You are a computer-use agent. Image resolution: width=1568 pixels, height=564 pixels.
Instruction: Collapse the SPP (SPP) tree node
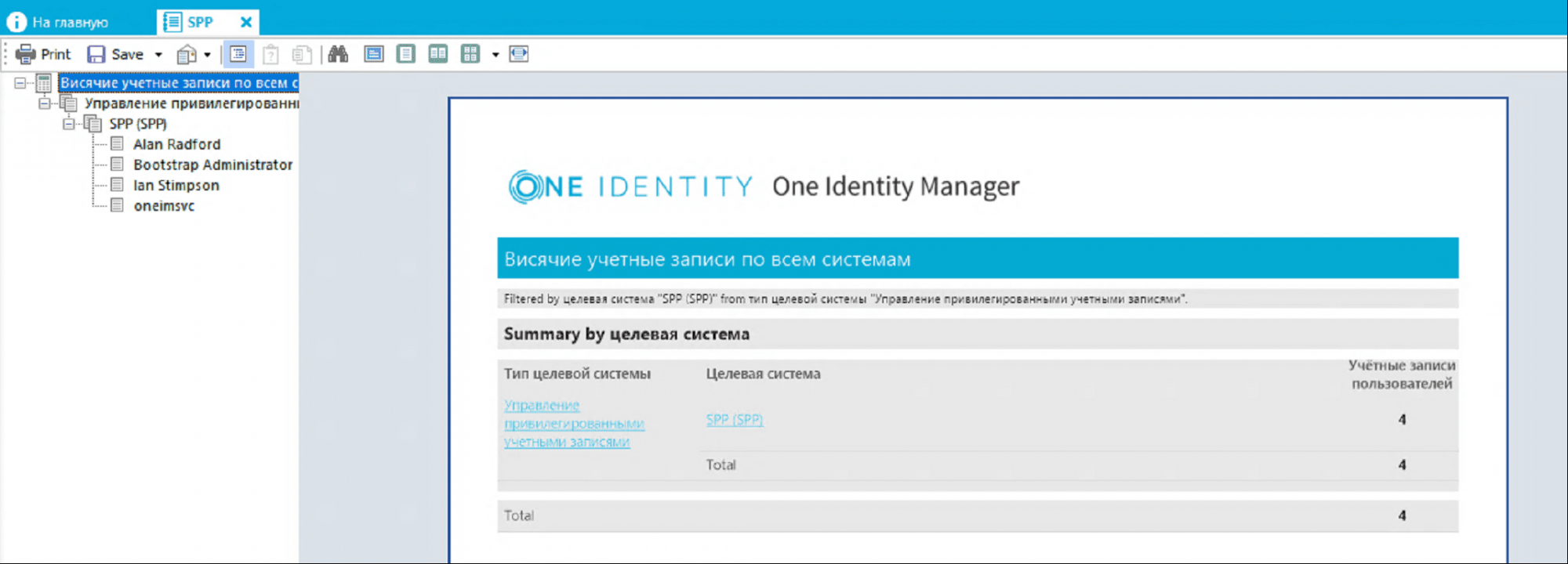pos(69,124)
